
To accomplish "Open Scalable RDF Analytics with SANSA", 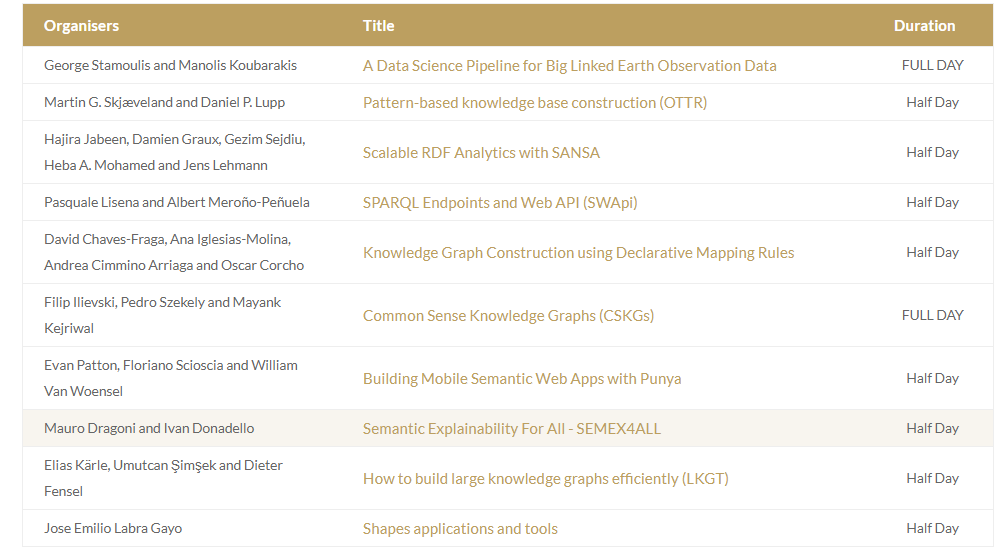I will 481,153.
